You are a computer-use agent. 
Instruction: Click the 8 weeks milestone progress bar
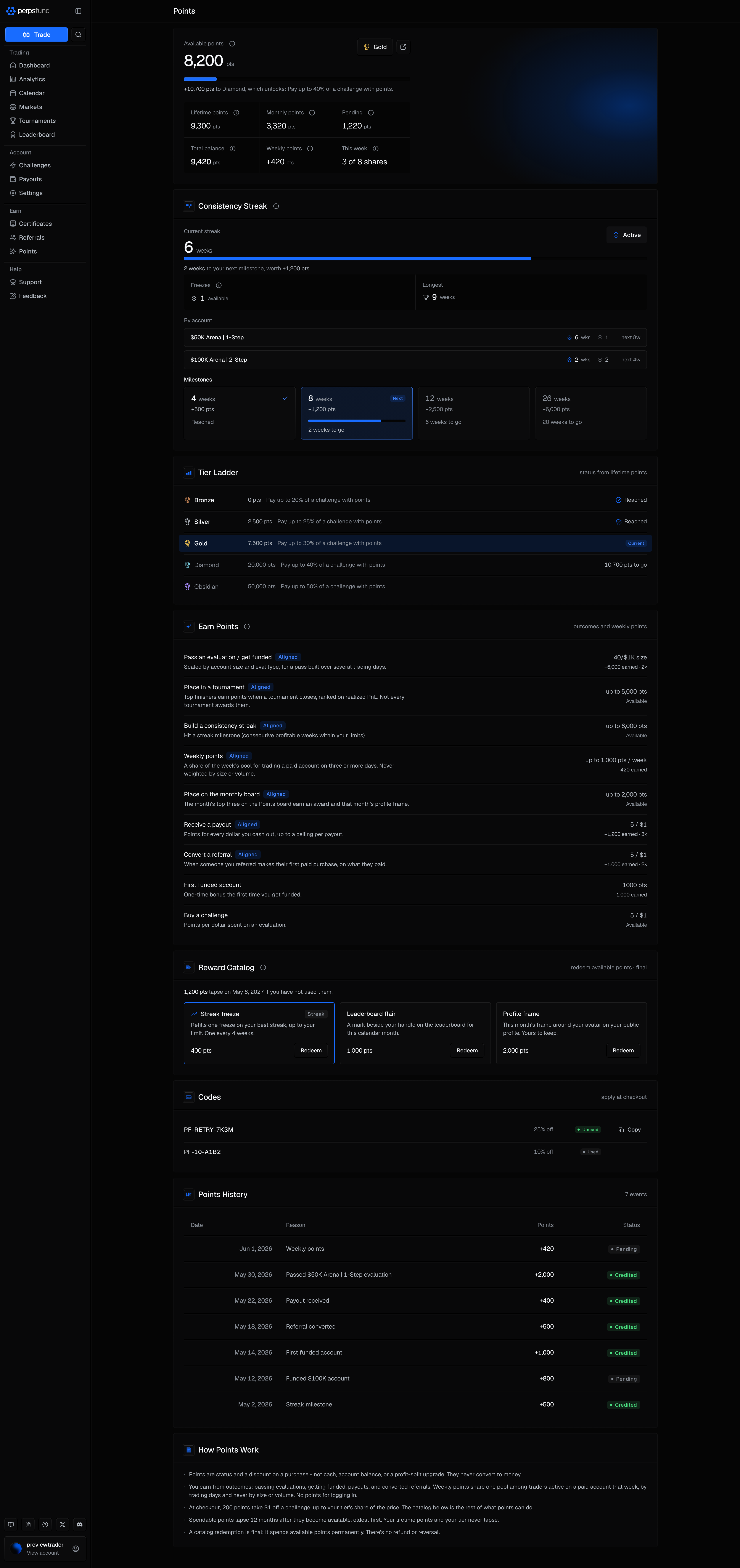pos(357,421)
